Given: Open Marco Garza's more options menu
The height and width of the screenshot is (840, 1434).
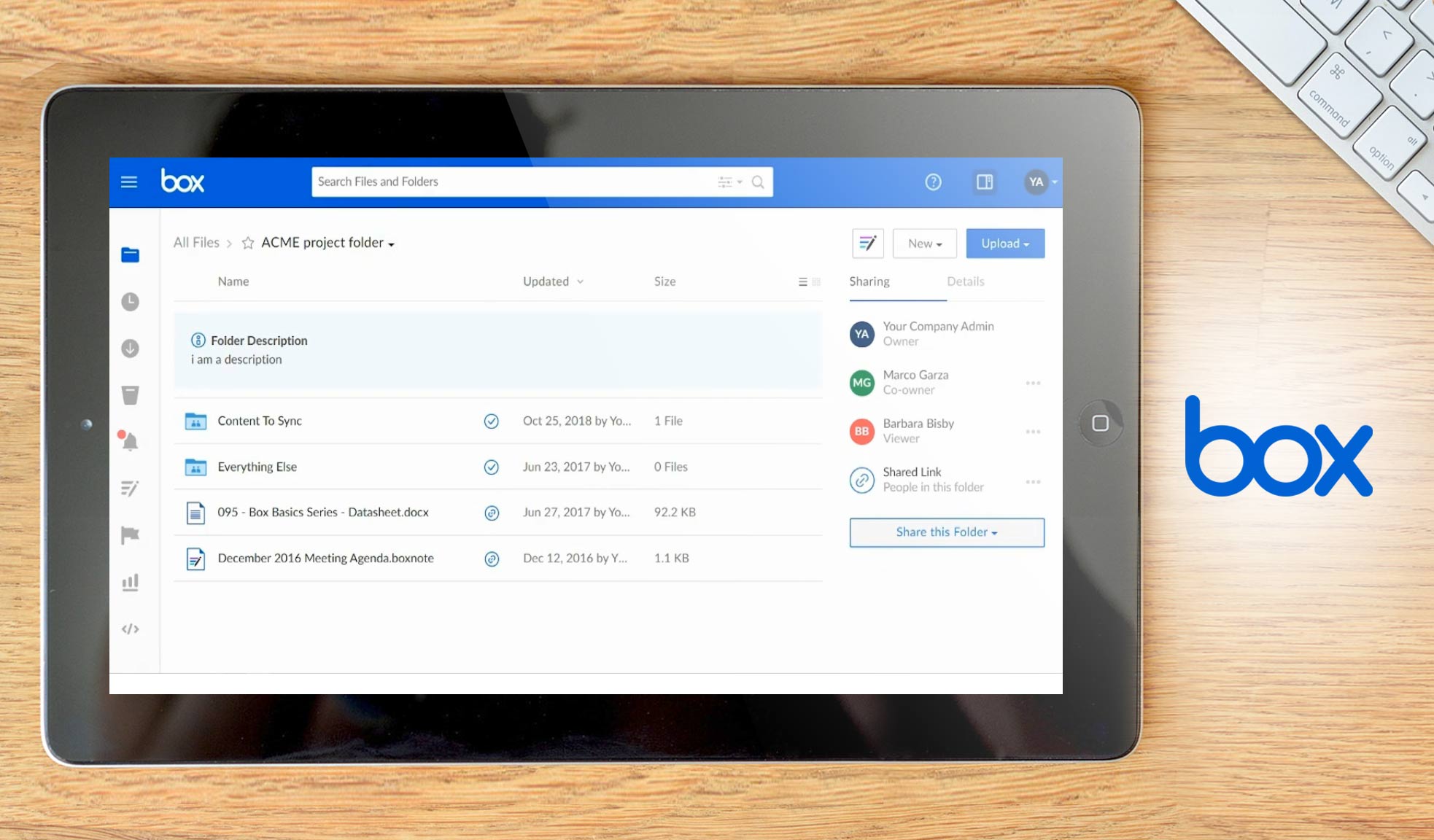Looking at the screenshot, I should (1033, 383).
